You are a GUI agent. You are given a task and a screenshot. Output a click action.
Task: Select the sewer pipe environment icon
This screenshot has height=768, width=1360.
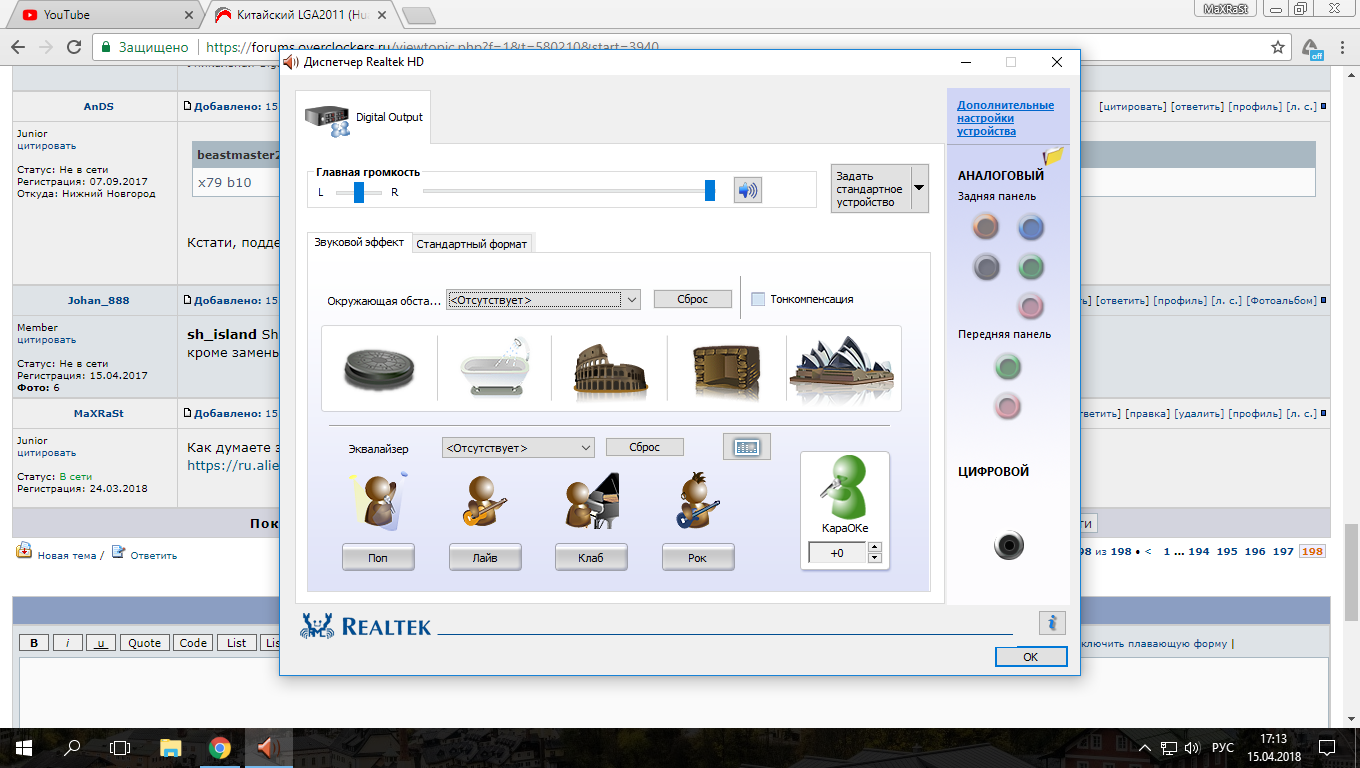(380, 368)
